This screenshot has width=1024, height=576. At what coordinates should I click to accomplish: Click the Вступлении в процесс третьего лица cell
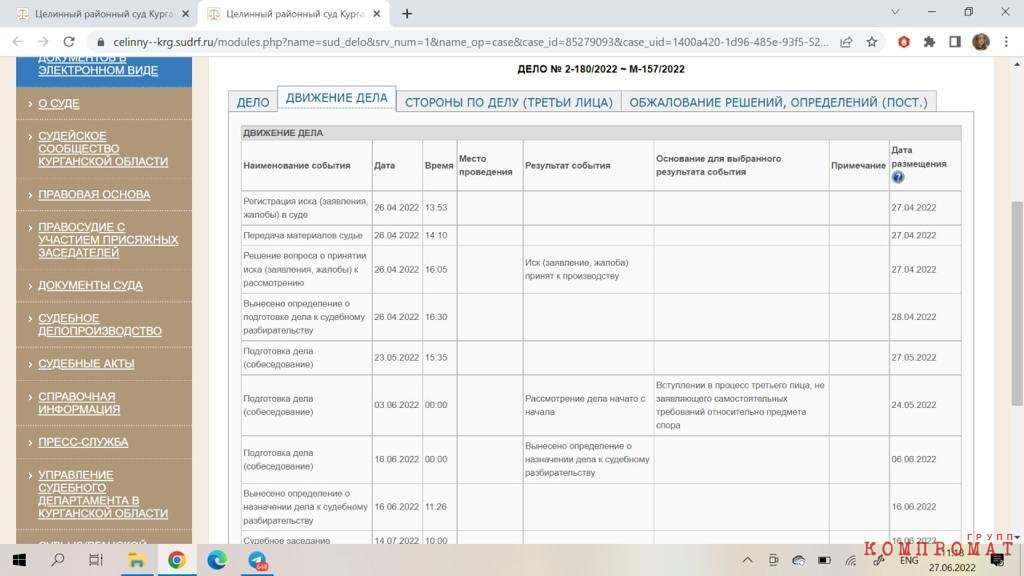pyautogui.click(x=740, y=405)
